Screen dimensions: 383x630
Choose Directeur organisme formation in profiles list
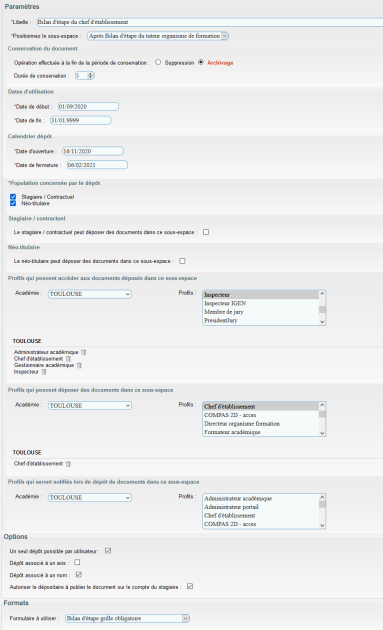coord(261,423)
